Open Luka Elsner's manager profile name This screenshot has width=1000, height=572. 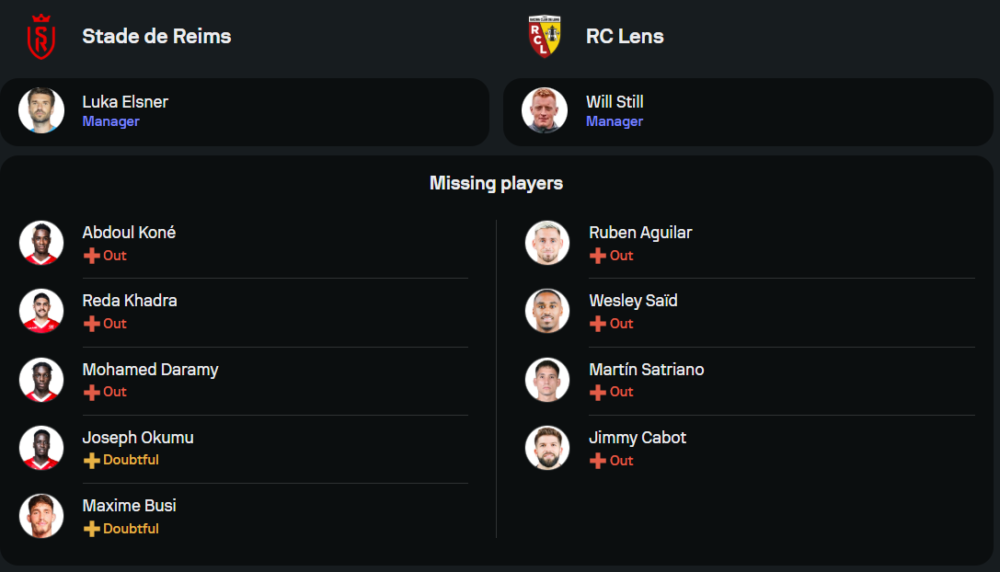click(x=125, y=102)
